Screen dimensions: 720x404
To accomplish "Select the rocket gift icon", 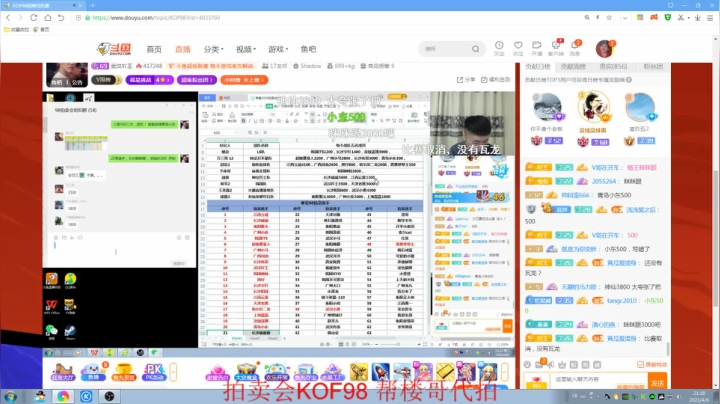I will [381, 371].
